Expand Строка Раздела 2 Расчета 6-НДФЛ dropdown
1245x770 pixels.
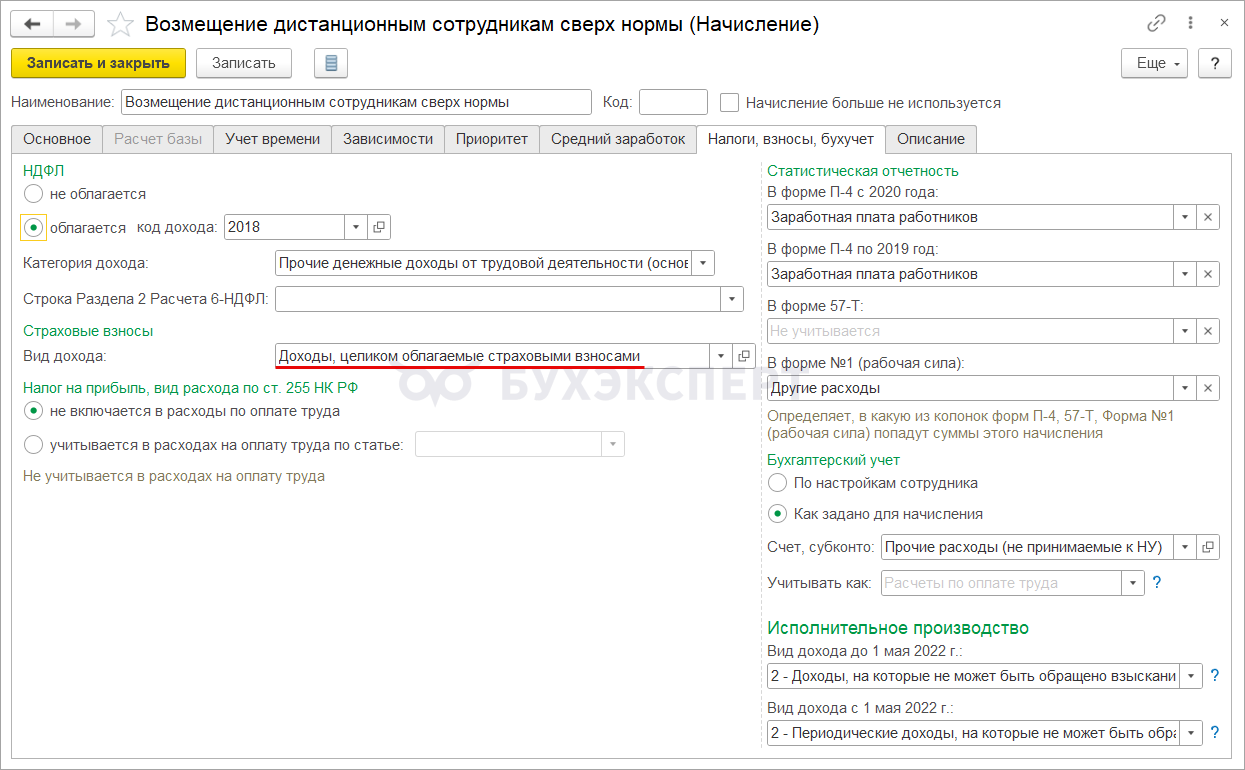(x=732, y=299)
